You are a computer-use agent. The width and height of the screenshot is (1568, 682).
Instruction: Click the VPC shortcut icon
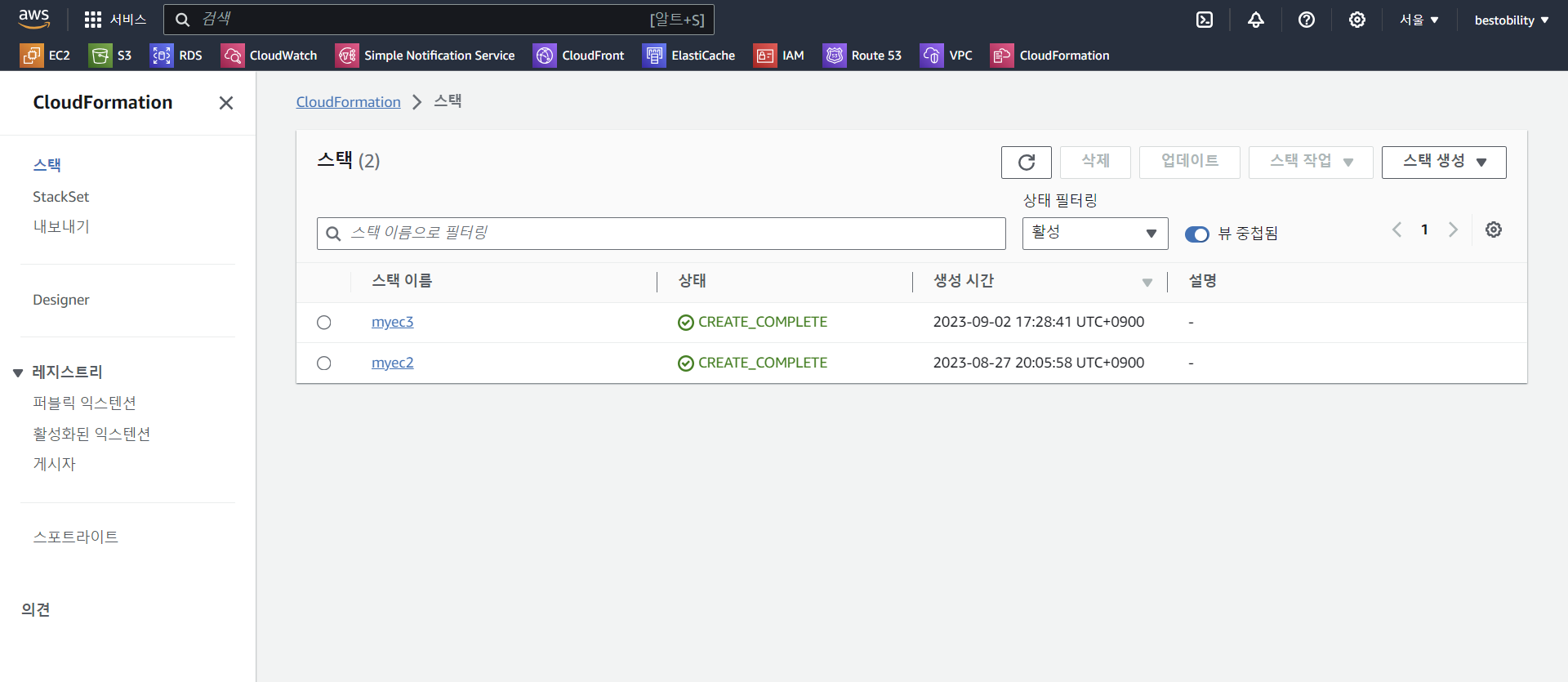[x=932, y=56]
